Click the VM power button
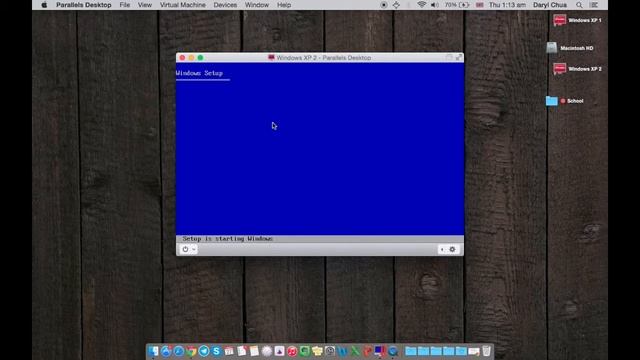This screenshot has width=640, height=360. click(x=185, y=249)
